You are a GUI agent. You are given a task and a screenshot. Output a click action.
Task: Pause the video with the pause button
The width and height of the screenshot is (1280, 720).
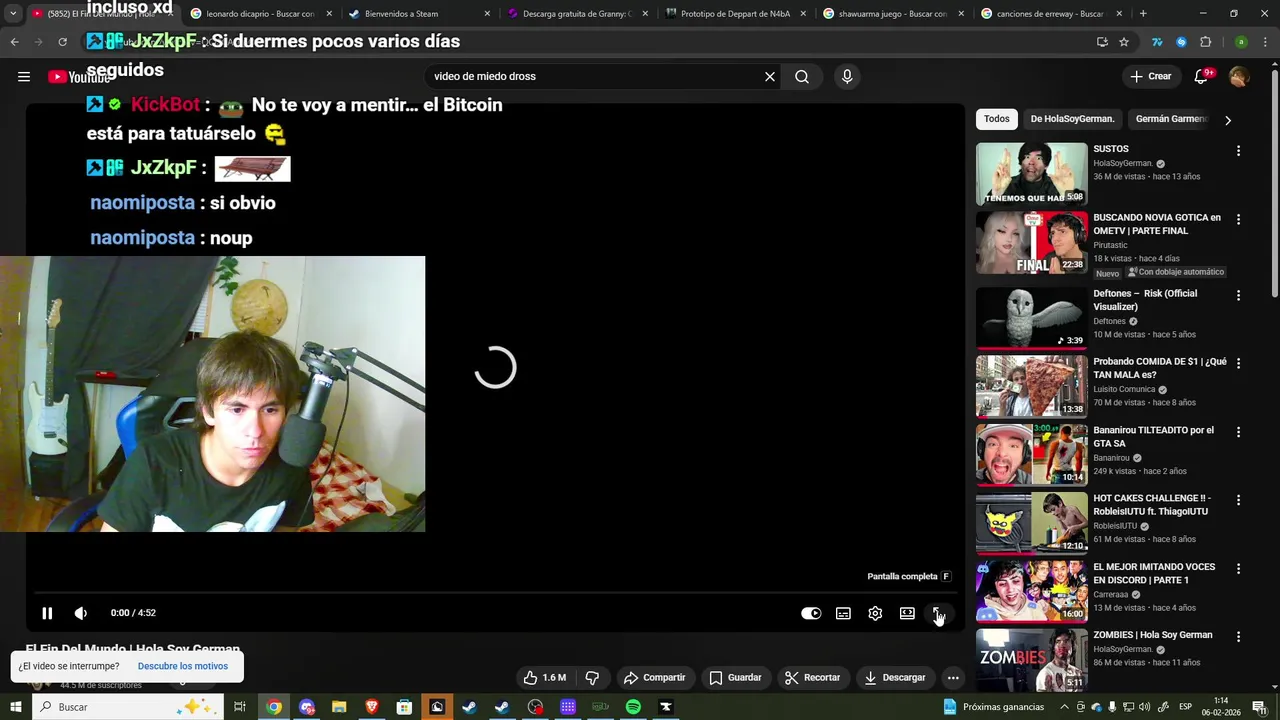pos(47,613)
